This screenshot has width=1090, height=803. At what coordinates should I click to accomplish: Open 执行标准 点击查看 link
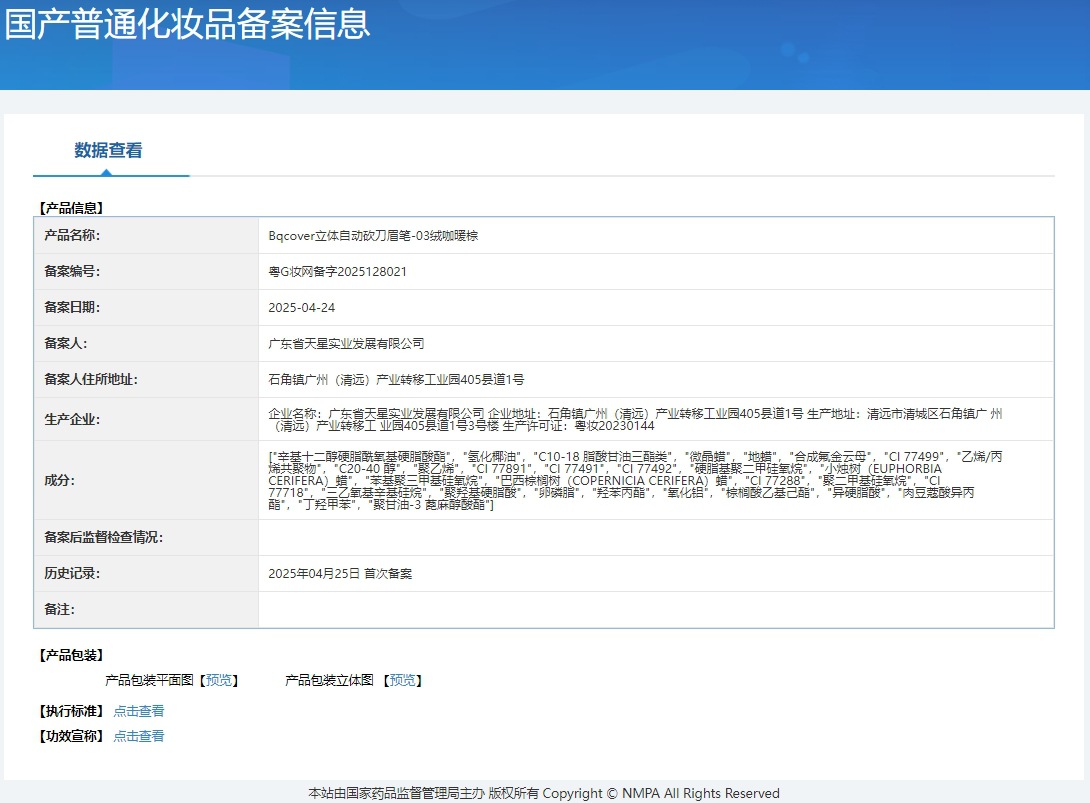click(x=139, y=711)
